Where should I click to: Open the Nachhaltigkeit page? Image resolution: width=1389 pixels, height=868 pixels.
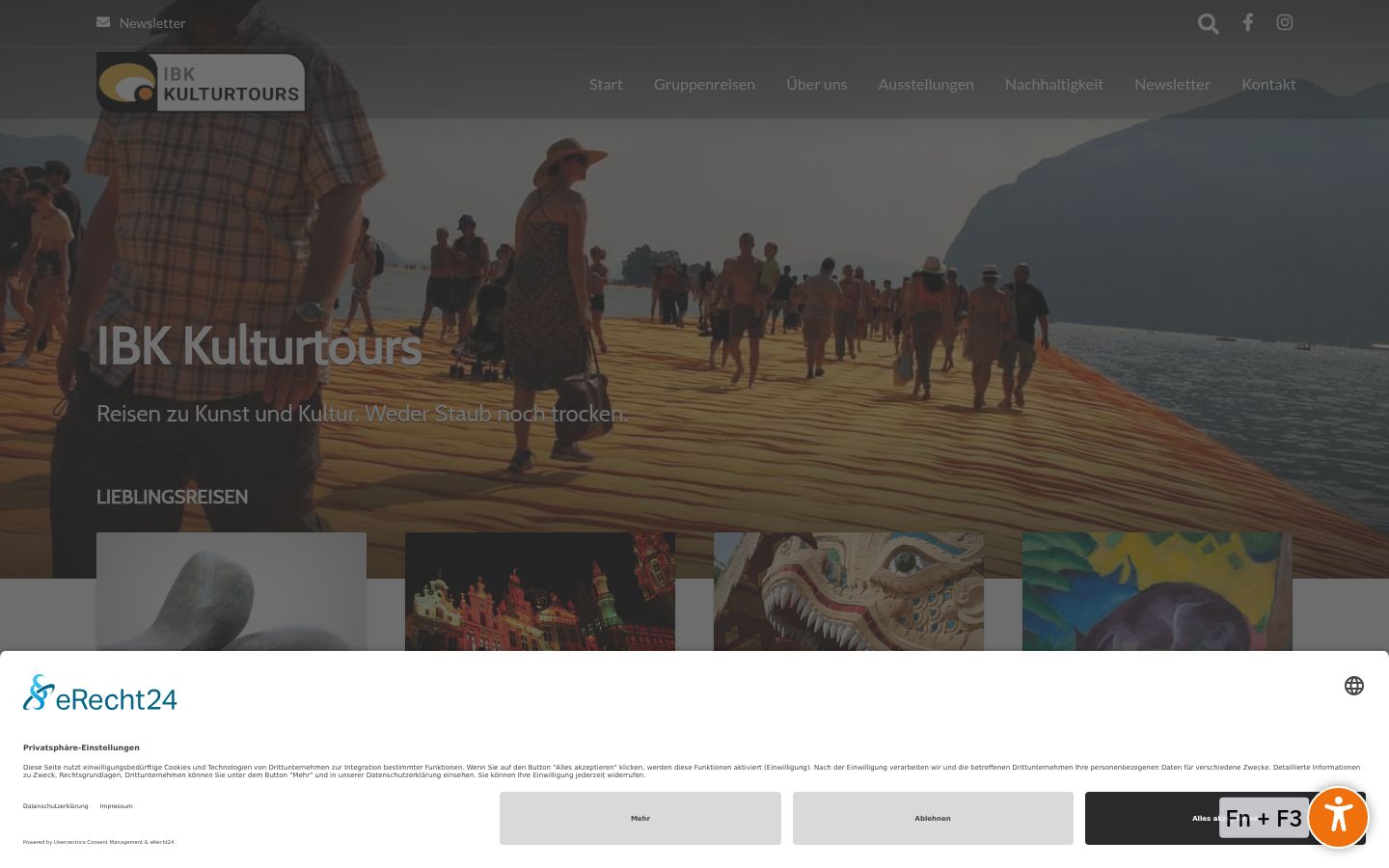click(x=1054, y=84)
